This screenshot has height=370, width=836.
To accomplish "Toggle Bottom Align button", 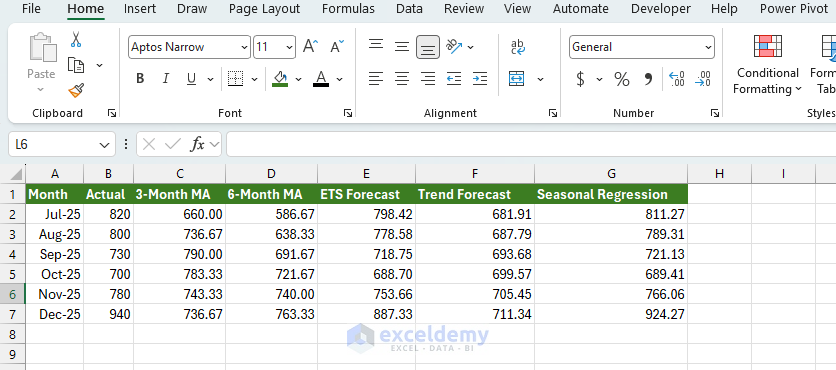I will pyautogui.click(x=428, y=47).
